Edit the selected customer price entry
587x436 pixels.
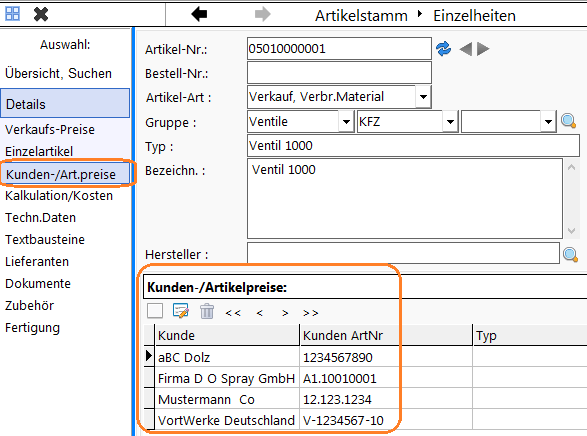(x=181, y=311)
